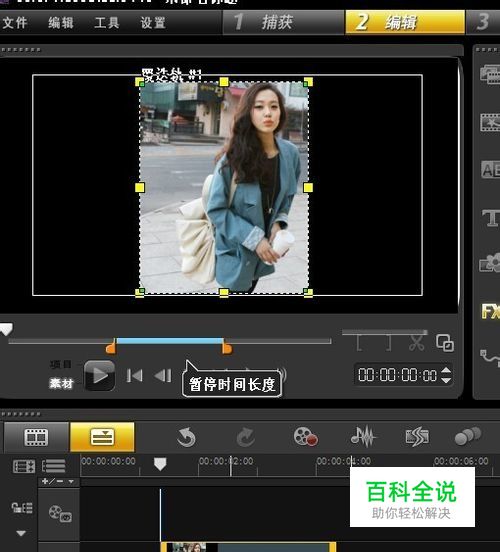Viewport: 500px width, 552px height.
Task: Click the timeline ruler playhead marker
Action: (x=160, y=464)
